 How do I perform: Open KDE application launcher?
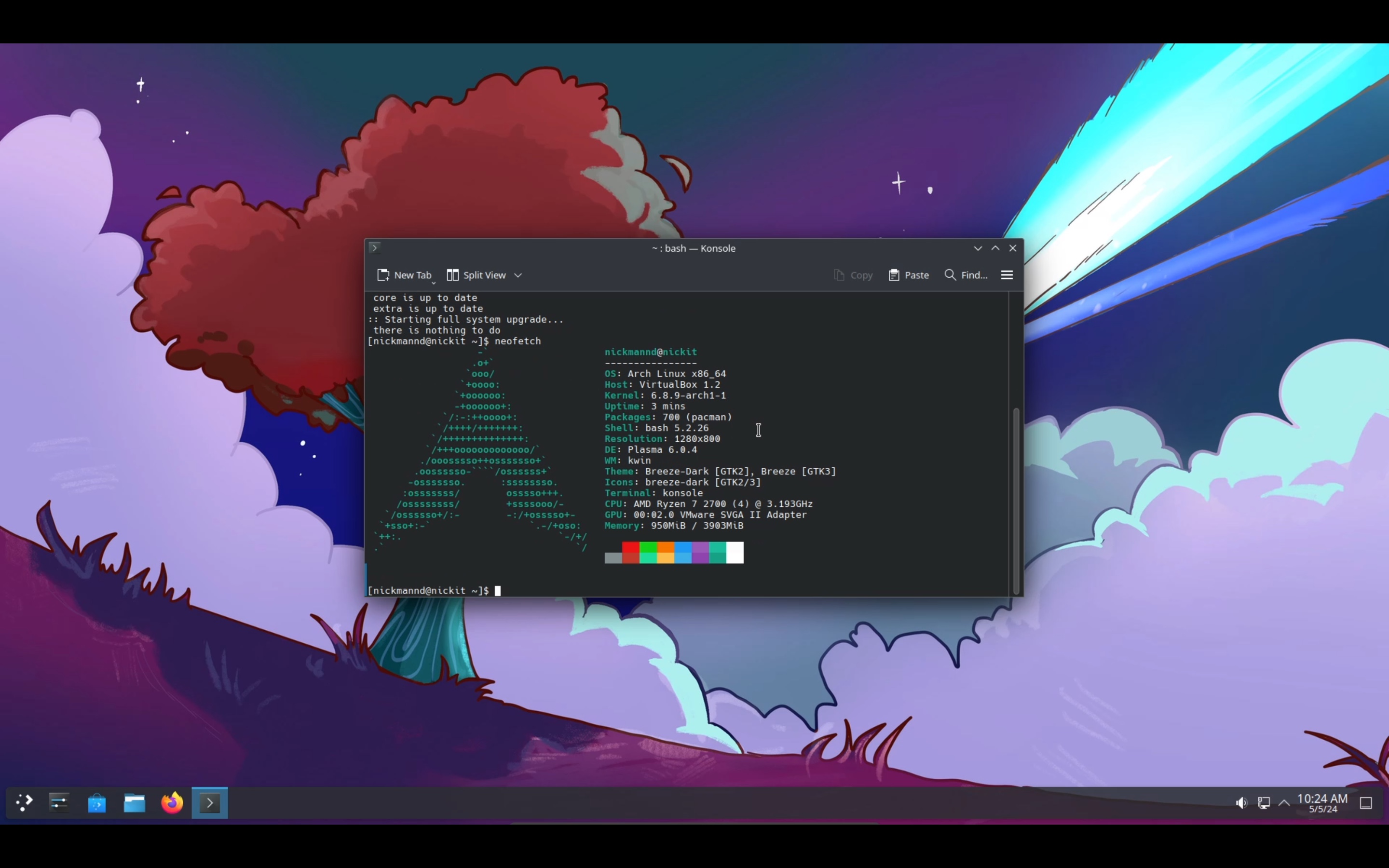tap(24, 802)
